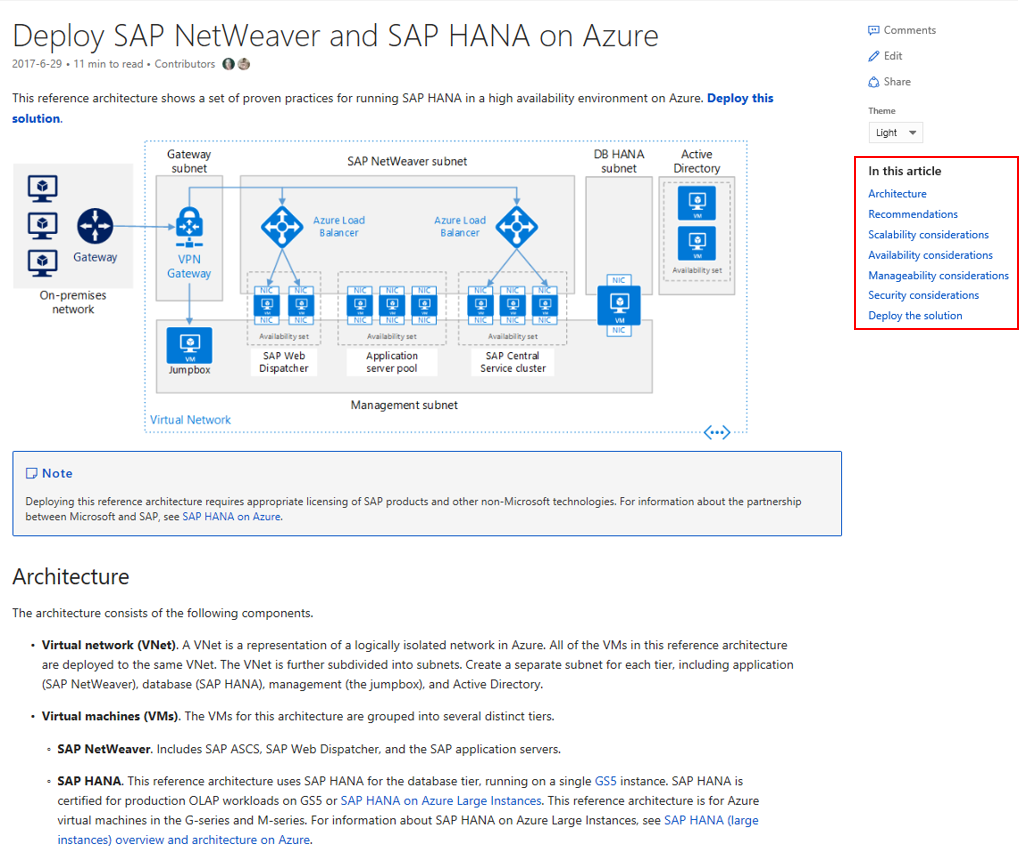
Task: Open the SAP HANA on Azure link in Note
Action: pyautogui.click(x=231, y=517)
